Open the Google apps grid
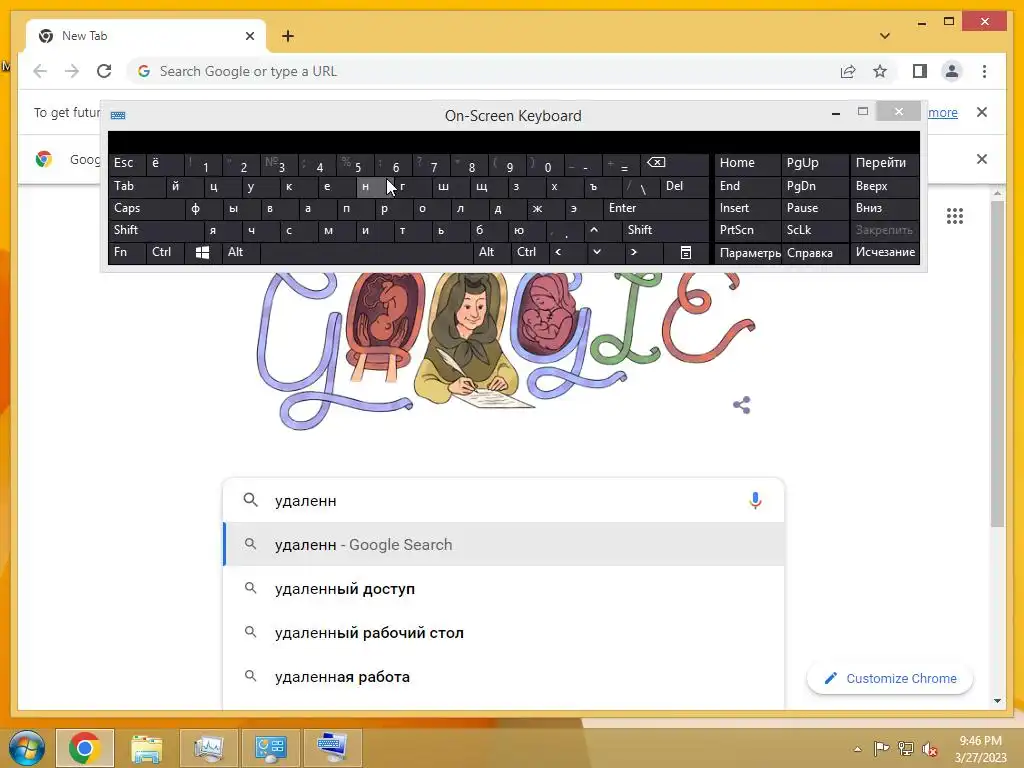Image resolution: width=1024 pixels, height=768 pixels. point(955,216)
